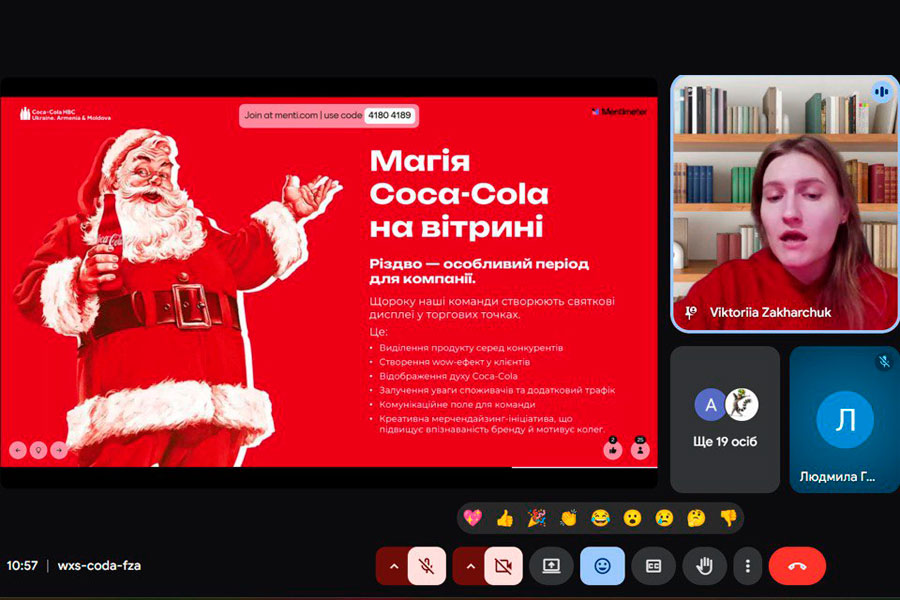Screen dimensions: 900x600
Task: Raise your hand
Action: pyautogui.click(x=704, y=566)
